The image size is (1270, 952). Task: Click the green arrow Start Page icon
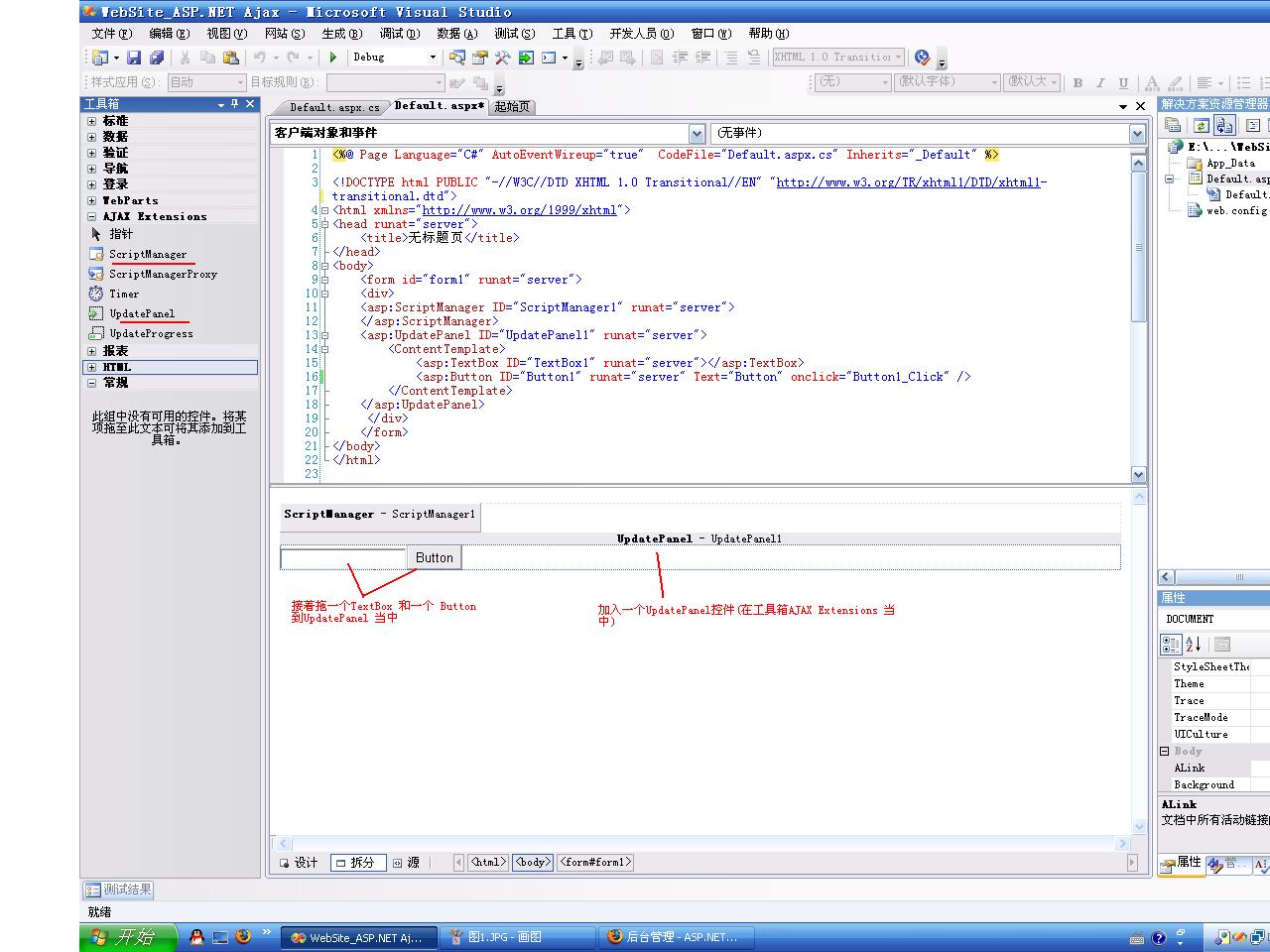click(526, 58)
